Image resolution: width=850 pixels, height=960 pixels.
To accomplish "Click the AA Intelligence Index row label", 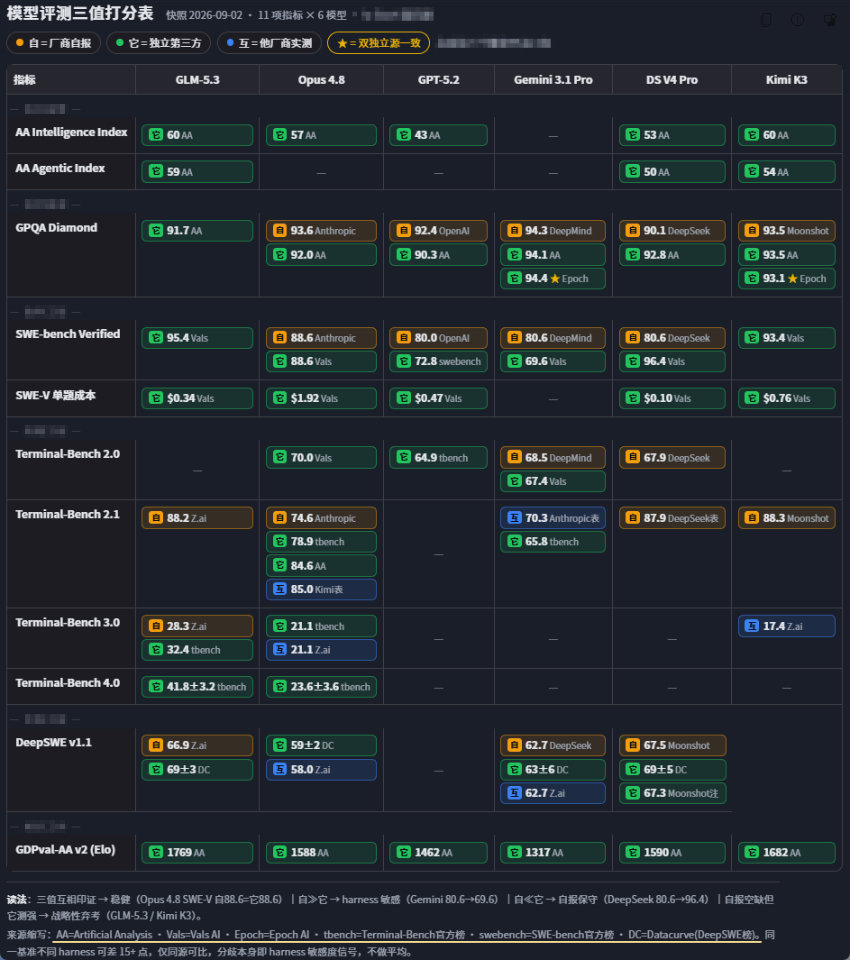I will click(x=71, y=132).
